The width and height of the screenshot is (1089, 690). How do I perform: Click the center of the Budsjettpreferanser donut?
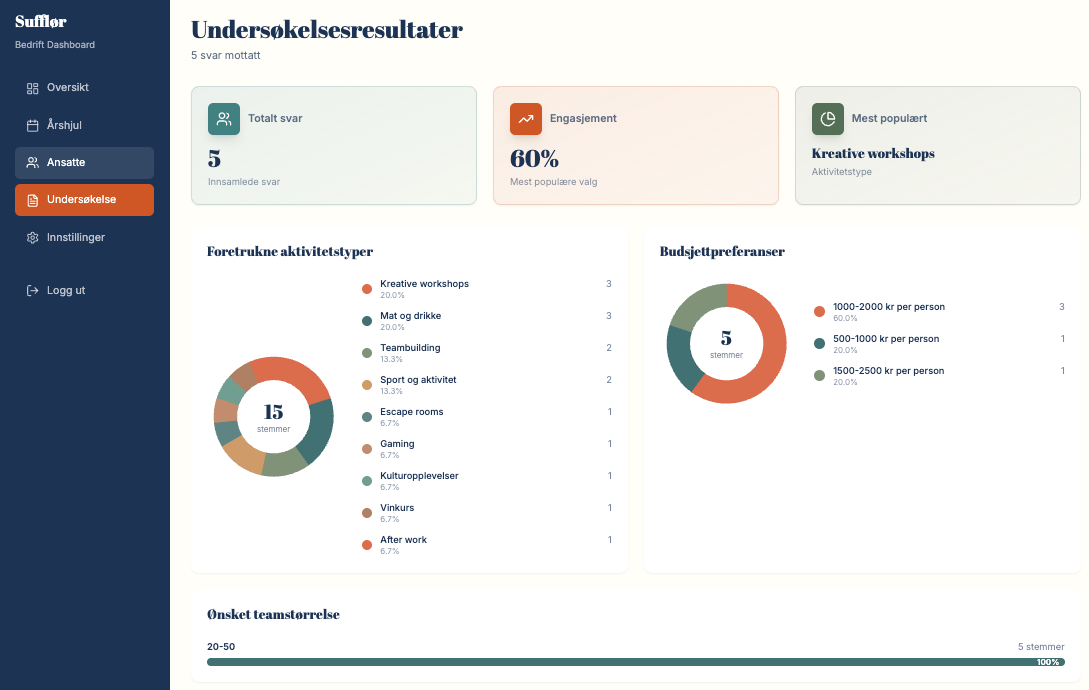point(726,343)
